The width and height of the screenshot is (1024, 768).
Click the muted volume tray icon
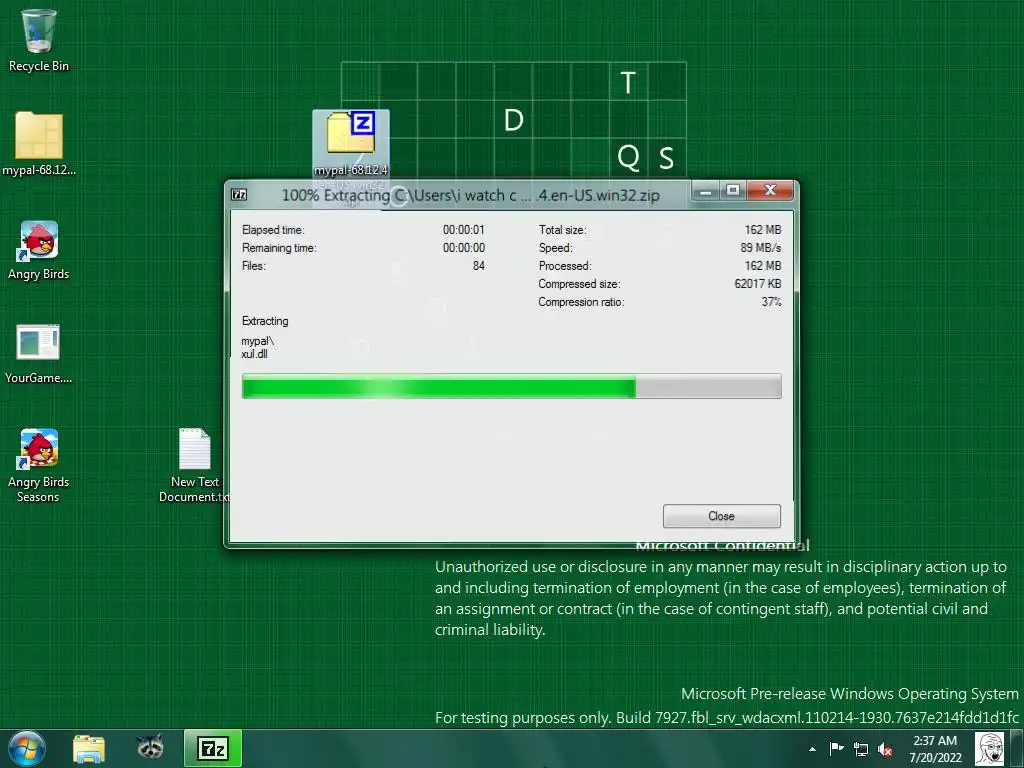pos(885,750)
